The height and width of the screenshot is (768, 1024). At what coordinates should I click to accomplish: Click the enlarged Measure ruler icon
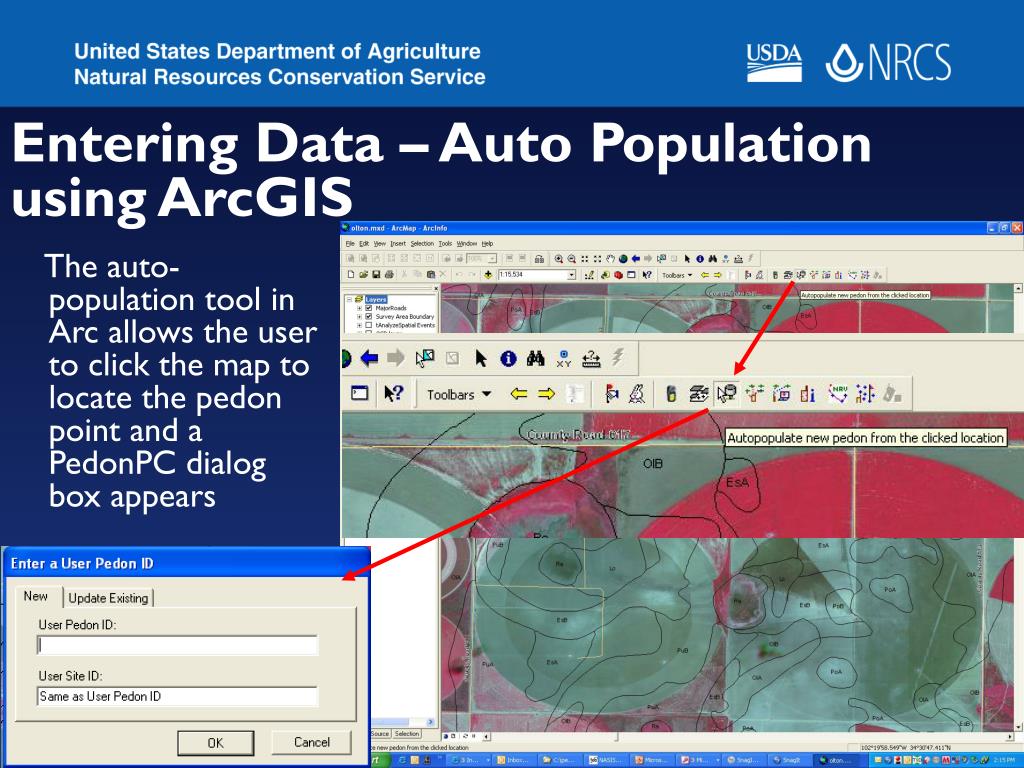590,358
